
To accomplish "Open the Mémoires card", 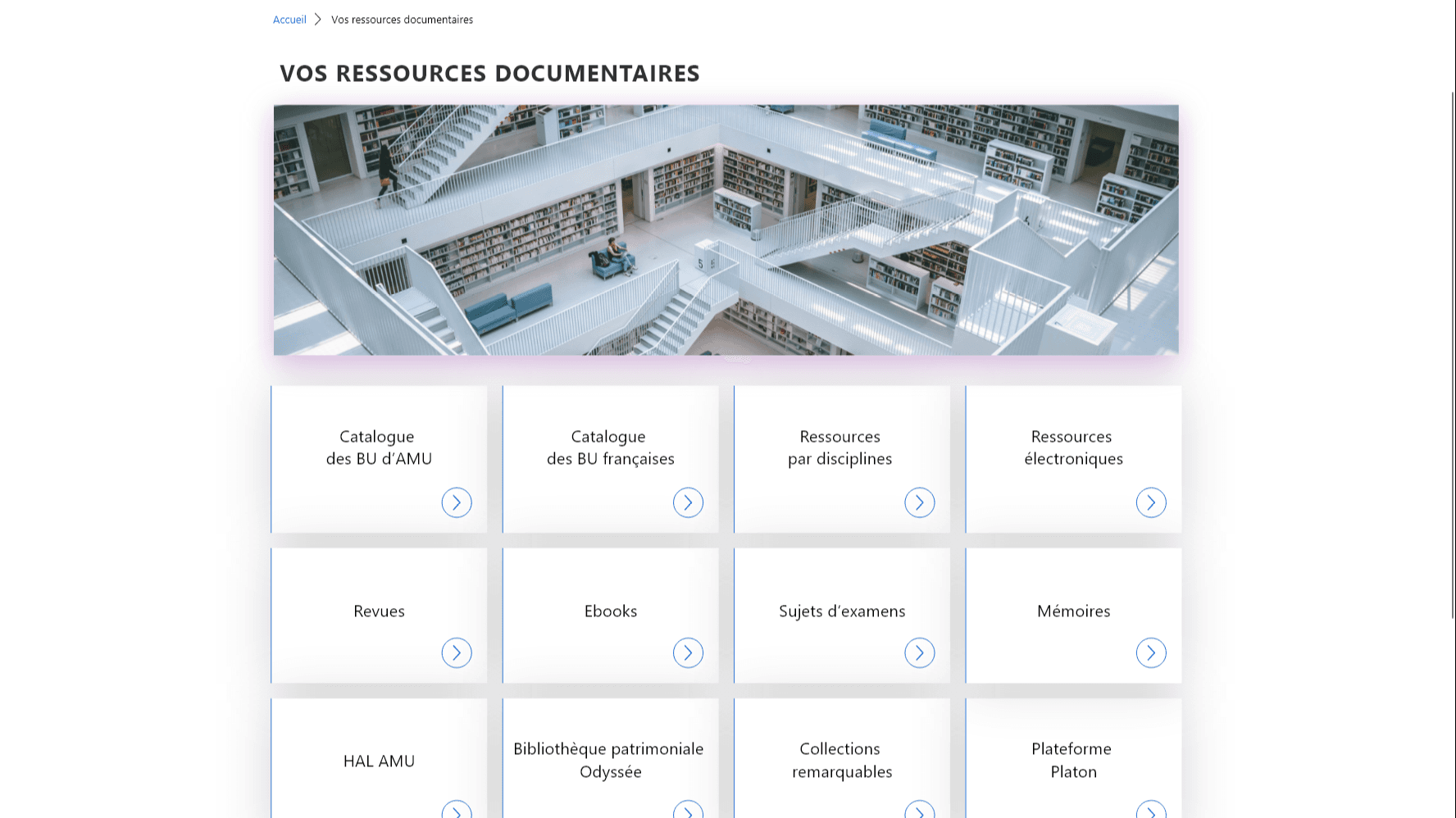I will [x=1074, y=616].
